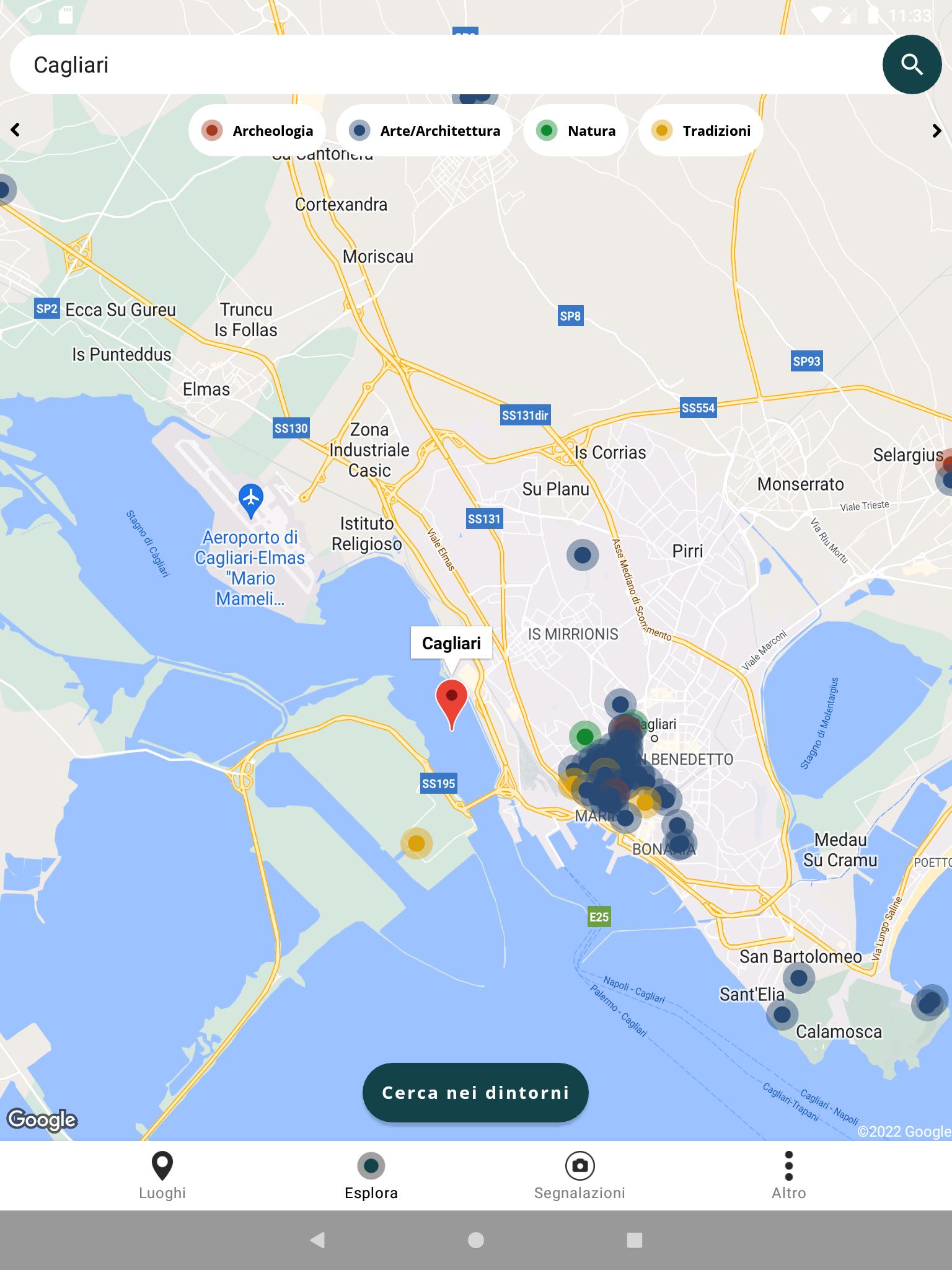
Task: Tap the Cagliari-Elmas airport icon
Action: tap(251, 500)
